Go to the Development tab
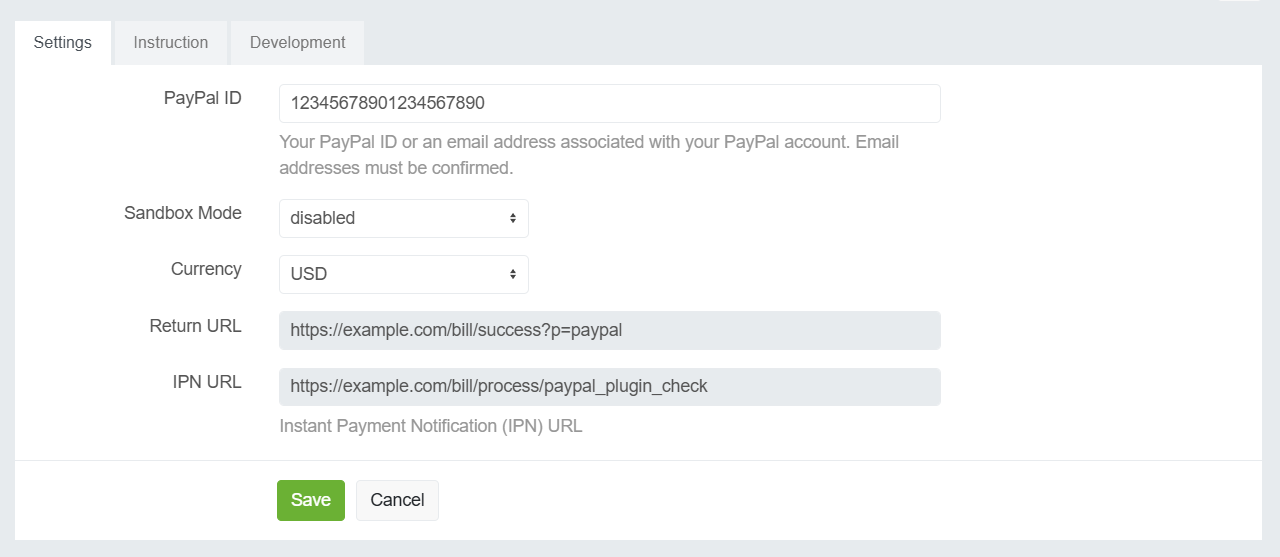Viewport: 1280px width, 557px height. coord(297,43)
